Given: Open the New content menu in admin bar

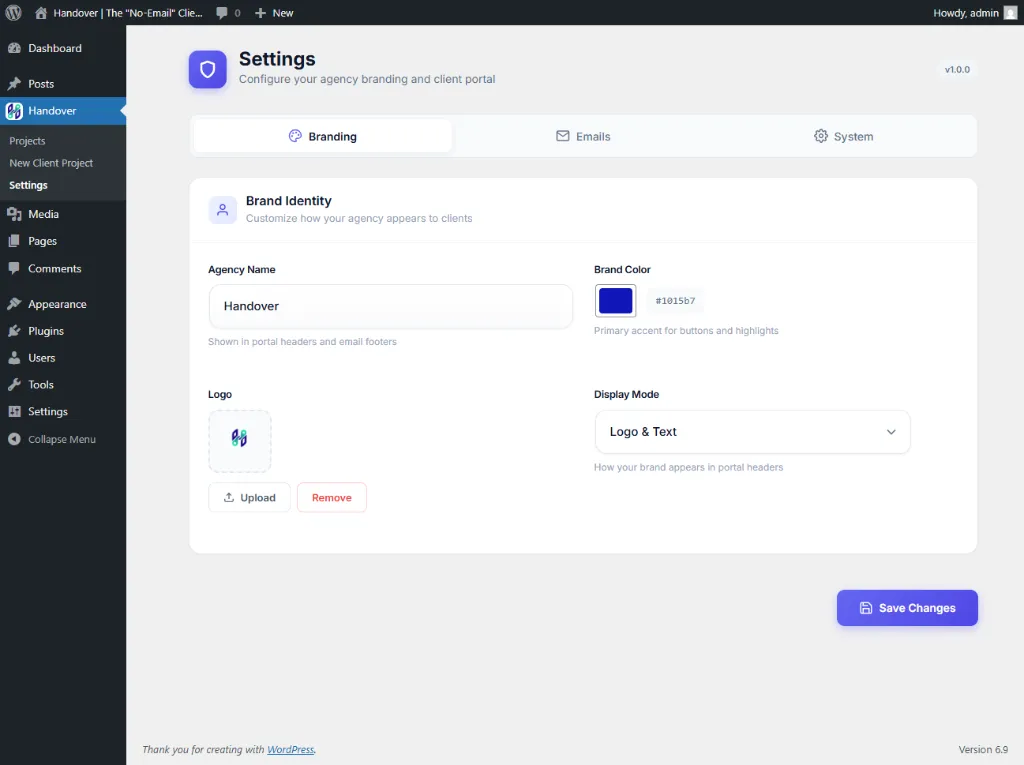Looking at the screenshot, I should (274, 13).
